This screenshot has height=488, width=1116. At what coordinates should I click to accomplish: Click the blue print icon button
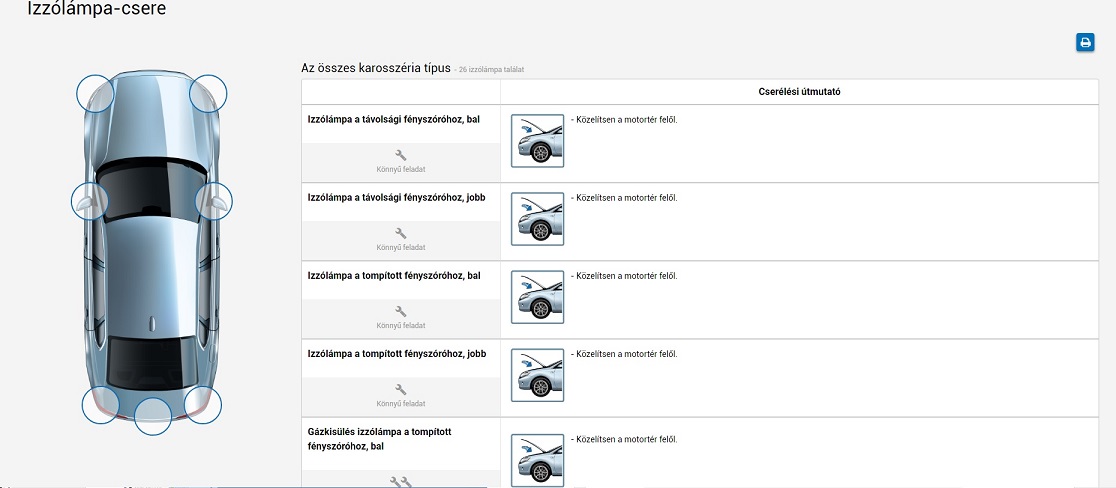tap(1085, 42)
